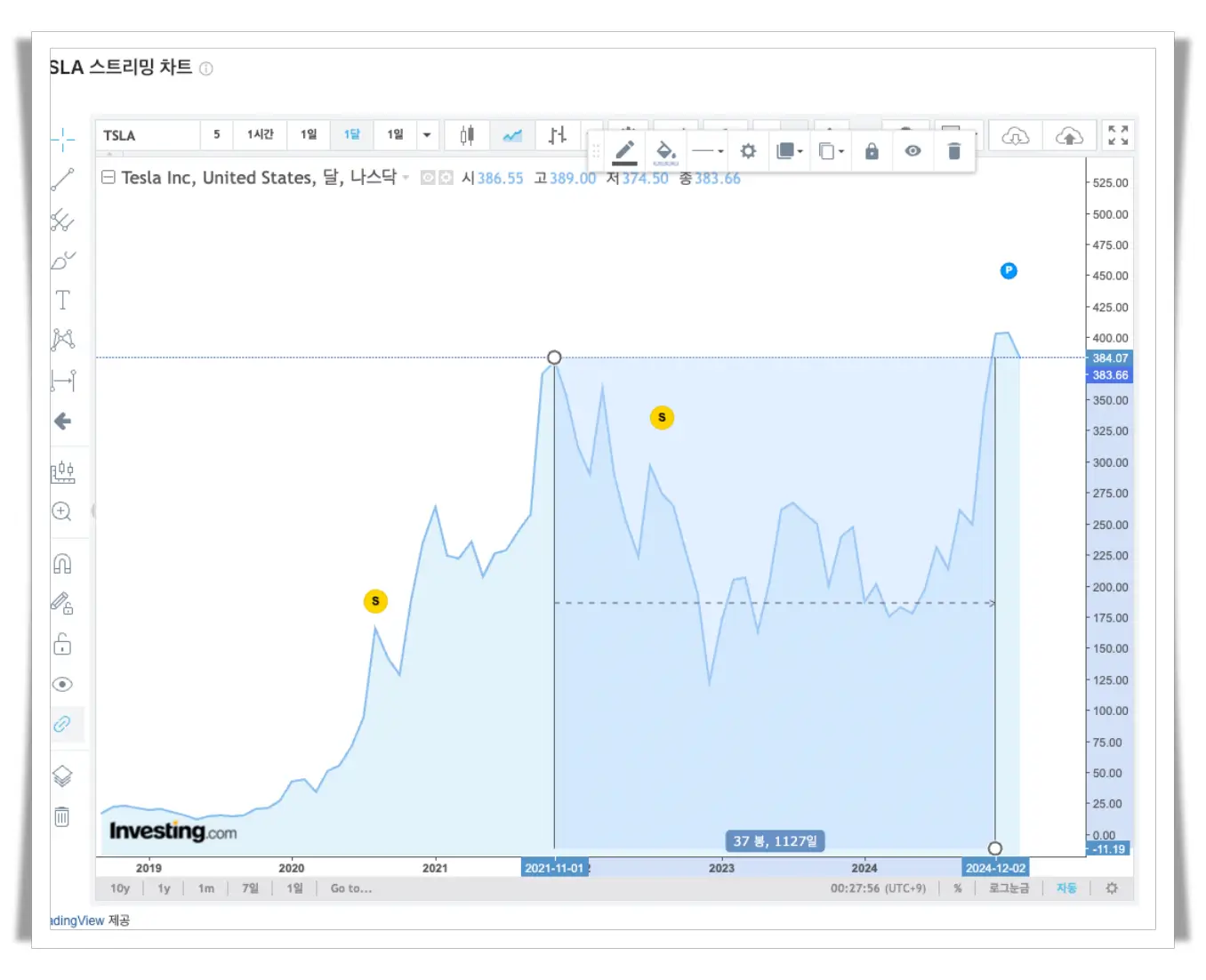
Task: Change background fill color bucket
Action: pos(665,151)
